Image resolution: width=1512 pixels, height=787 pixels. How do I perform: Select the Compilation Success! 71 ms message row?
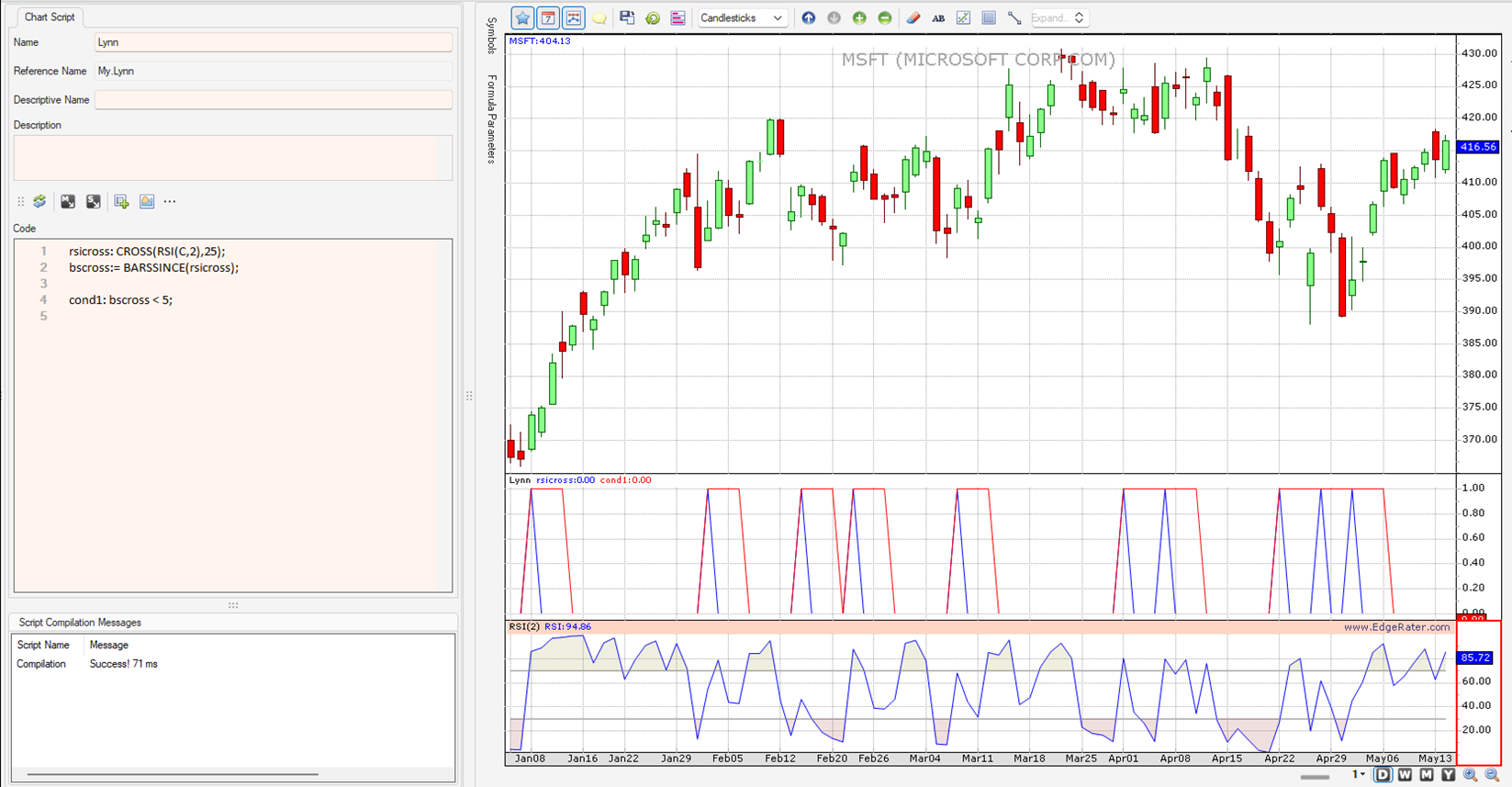(x=233, y=664)
